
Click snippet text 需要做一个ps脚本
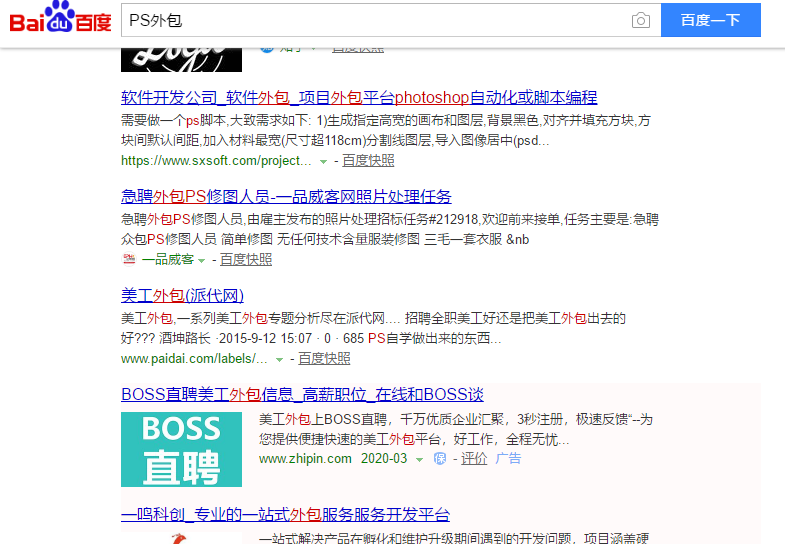click(173, 121)
